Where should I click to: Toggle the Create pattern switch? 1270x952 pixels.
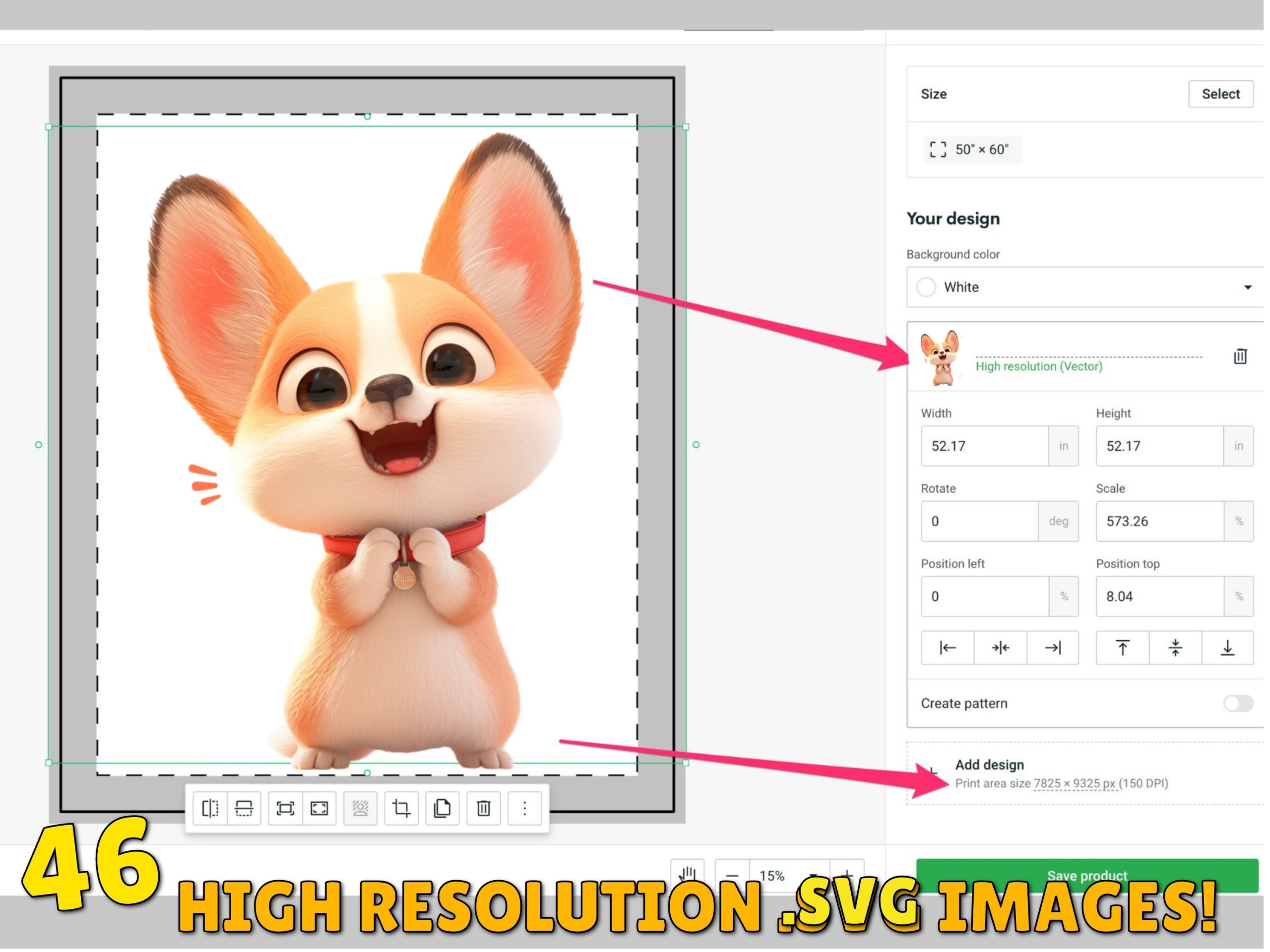[1238, 704]
